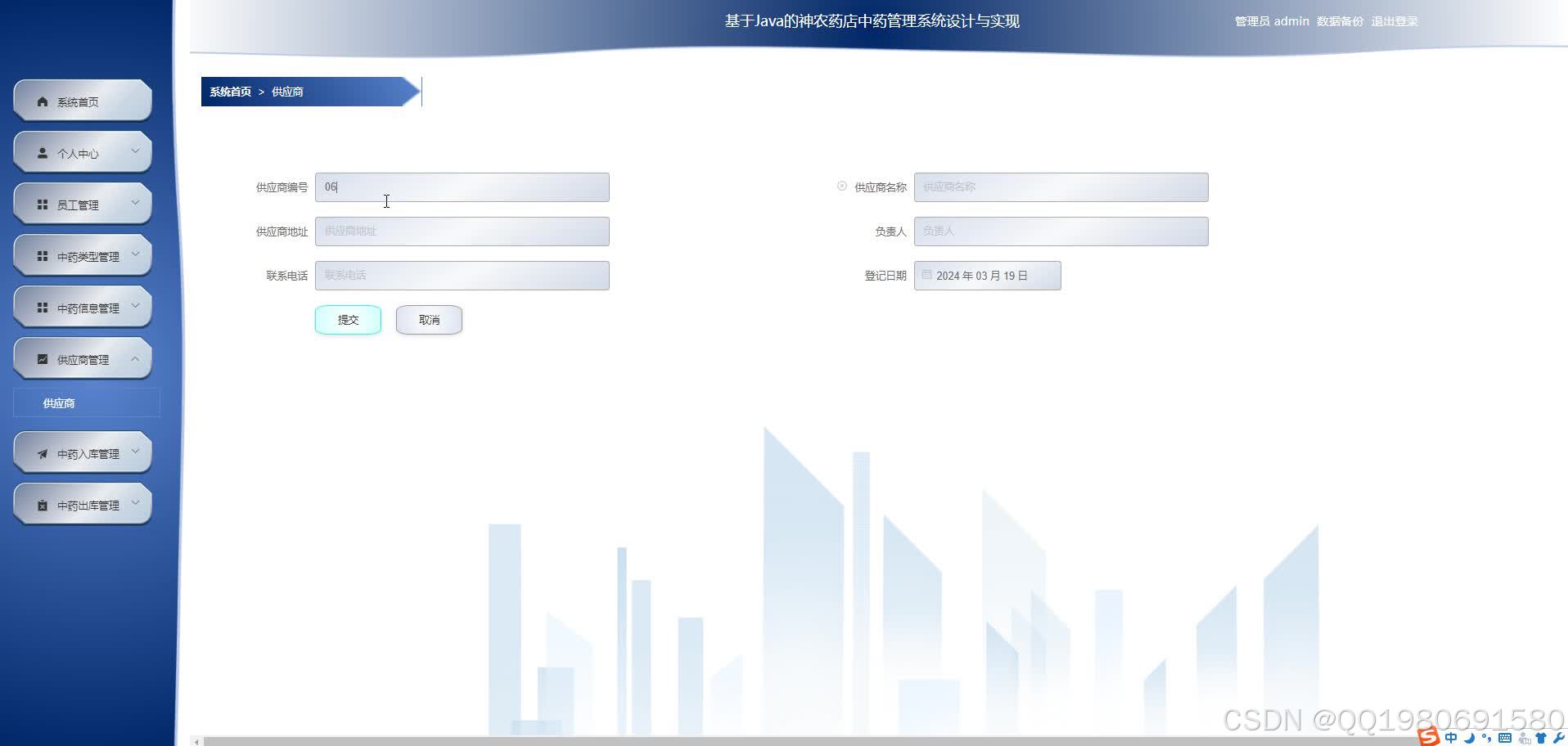Click the 数据备份 link in header
This screenshot has height=746, width=1568.
1340,21
